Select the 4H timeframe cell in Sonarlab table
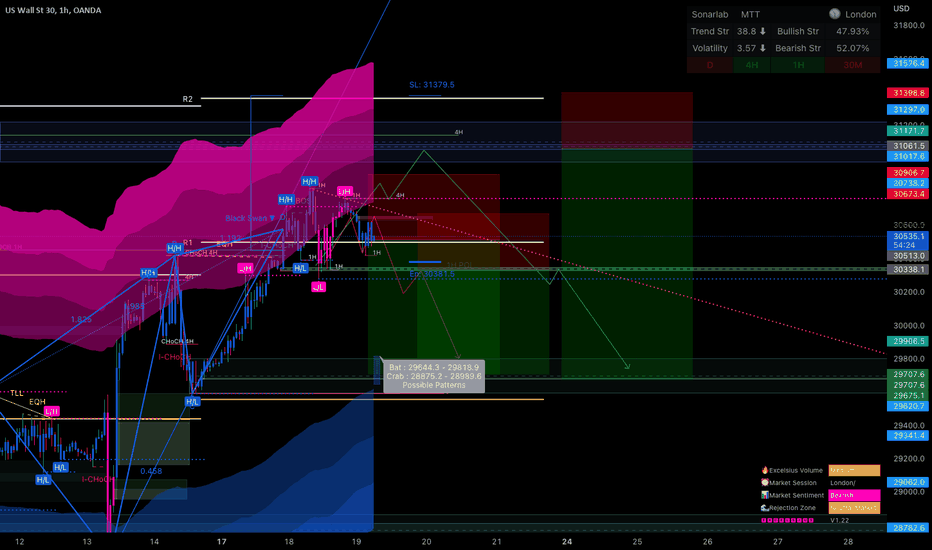The image size is (932, 550). (x=752, y=65)
